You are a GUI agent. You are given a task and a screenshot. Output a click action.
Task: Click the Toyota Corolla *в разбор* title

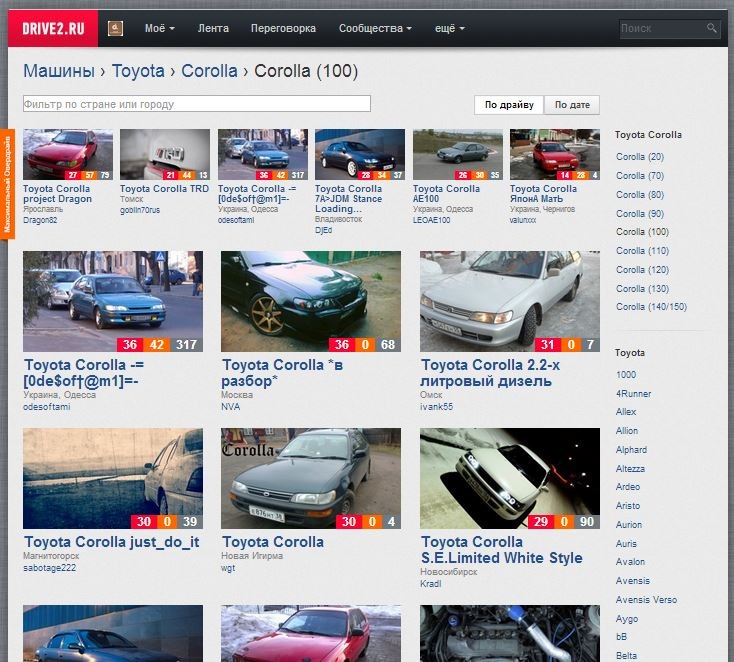pyautogui.click(x=282, y=373)
